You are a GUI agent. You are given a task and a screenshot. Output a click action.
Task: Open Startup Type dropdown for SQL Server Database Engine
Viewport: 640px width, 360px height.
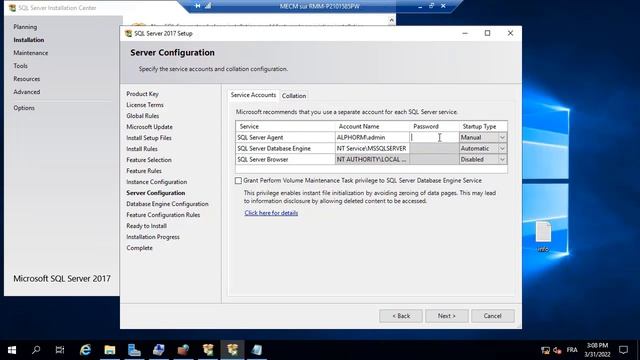(502, 149)
